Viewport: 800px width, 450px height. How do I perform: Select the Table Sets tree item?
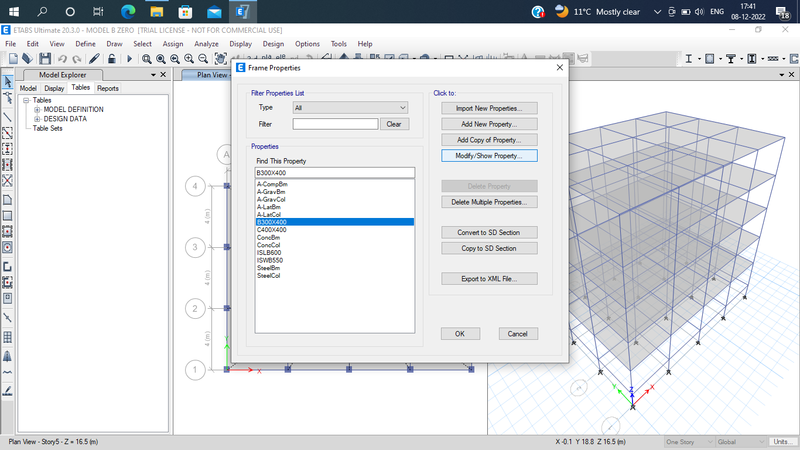(47, 129)
